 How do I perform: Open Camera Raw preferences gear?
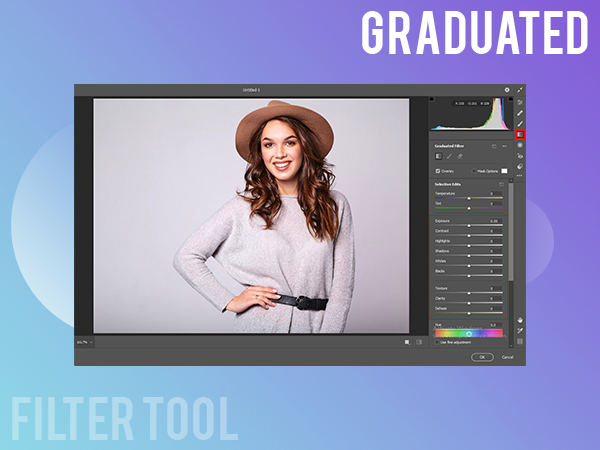(507, 90)
